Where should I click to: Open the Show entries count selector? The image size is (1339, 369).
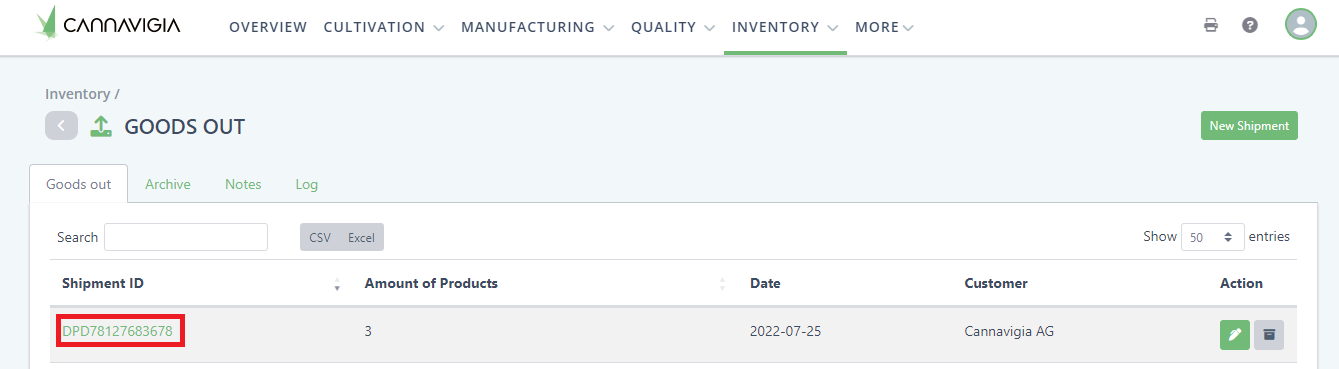1213,237
